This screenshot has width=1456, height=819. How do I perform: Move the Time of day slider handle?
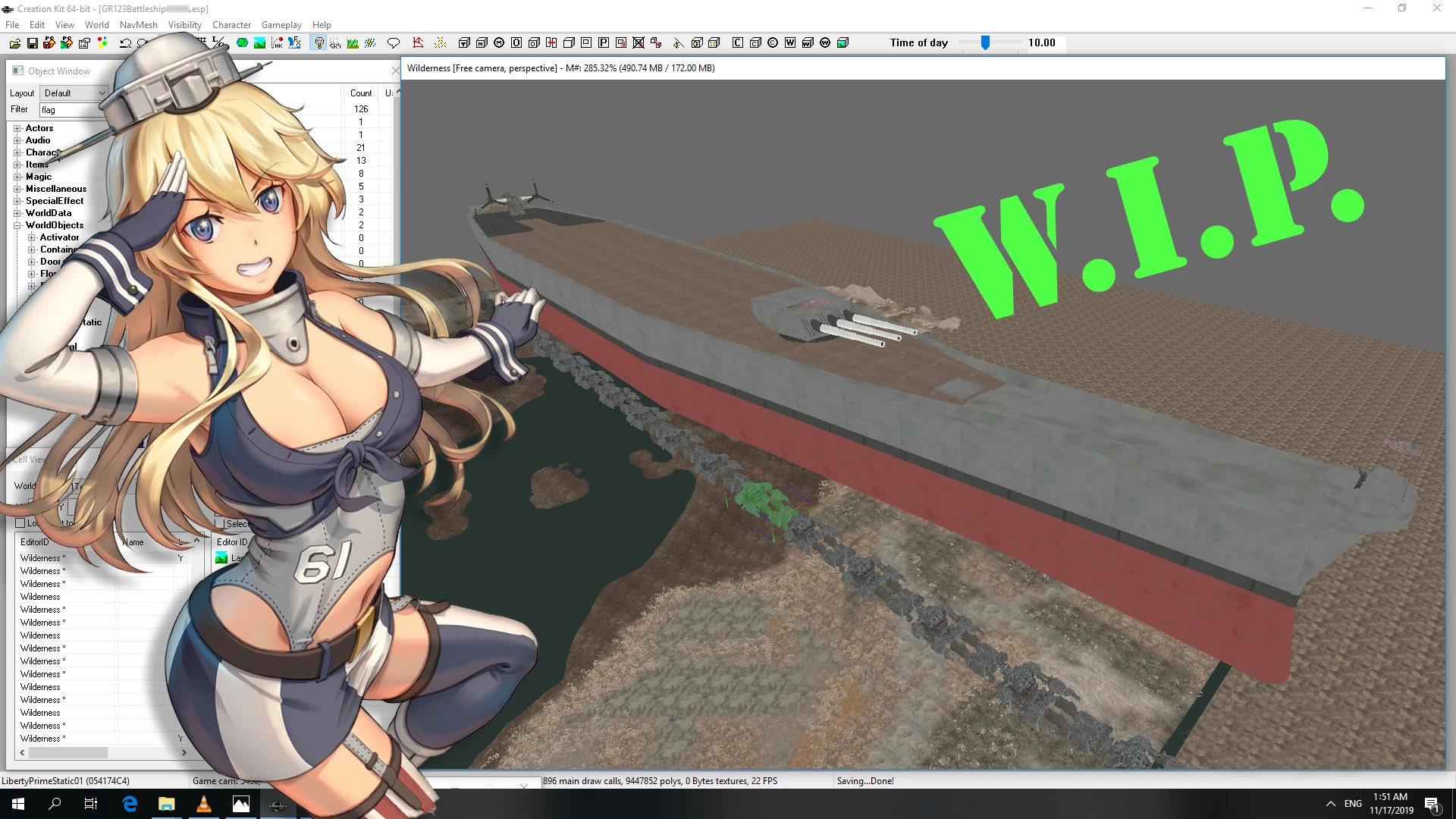click(x=985, y=43)
